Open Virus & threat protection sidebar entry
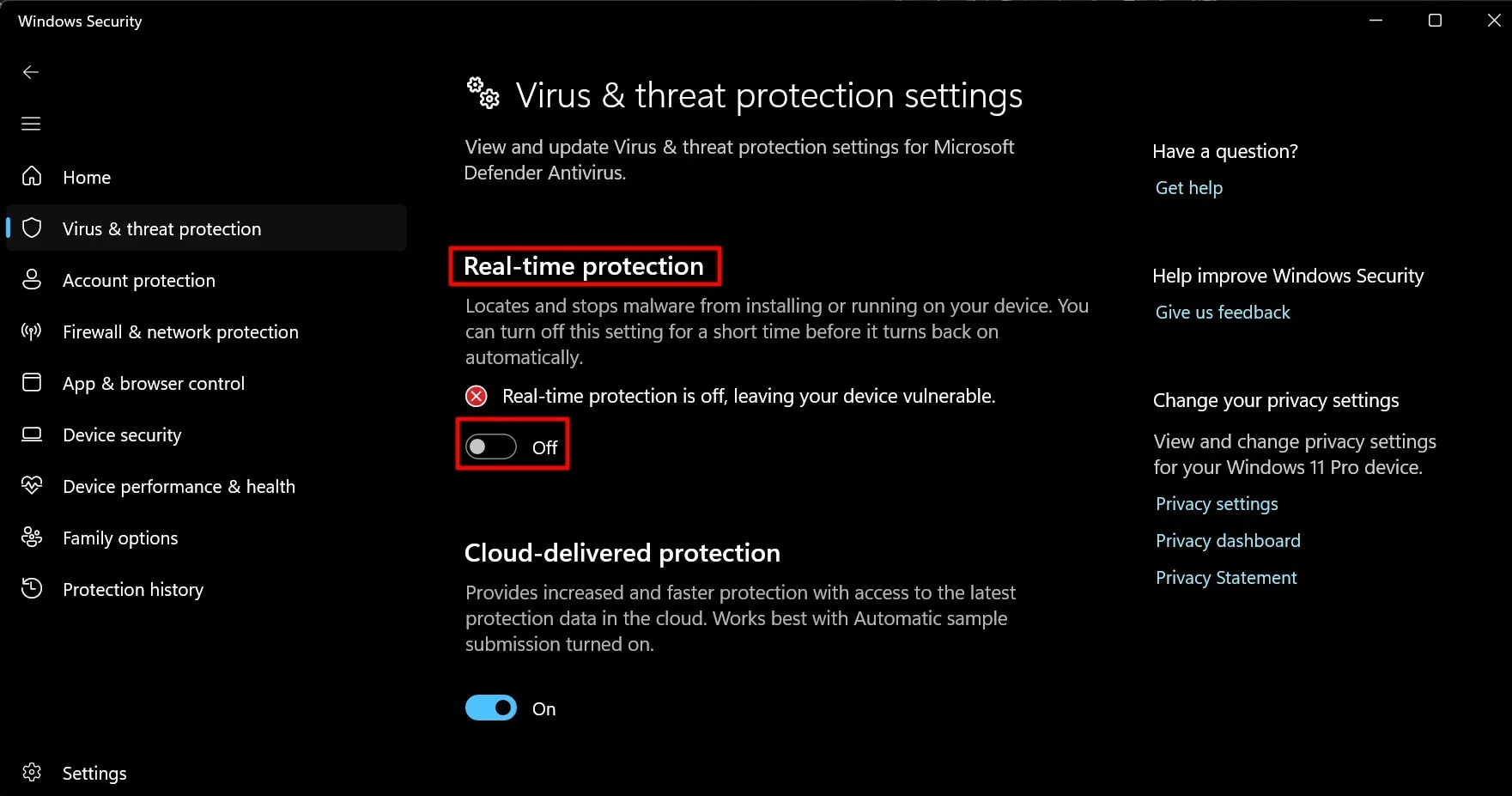This screenshot has width=1512, height=796. [x=161, y=228]
